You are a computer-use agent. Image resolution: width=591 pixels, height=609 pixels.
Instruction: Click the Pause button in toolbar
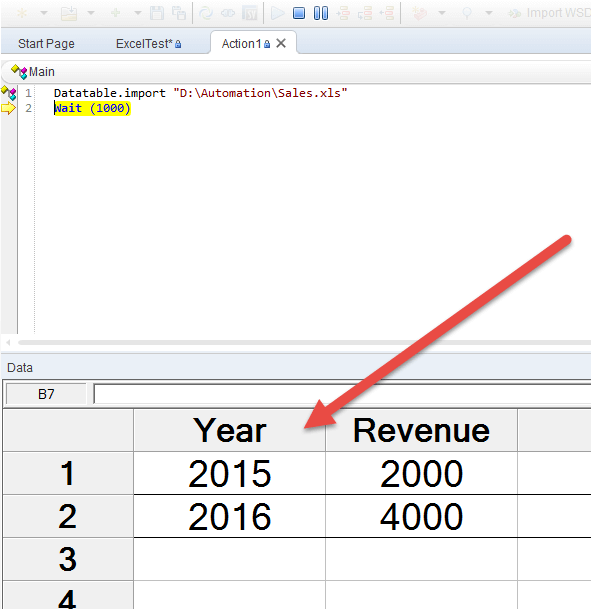[321, 13]
